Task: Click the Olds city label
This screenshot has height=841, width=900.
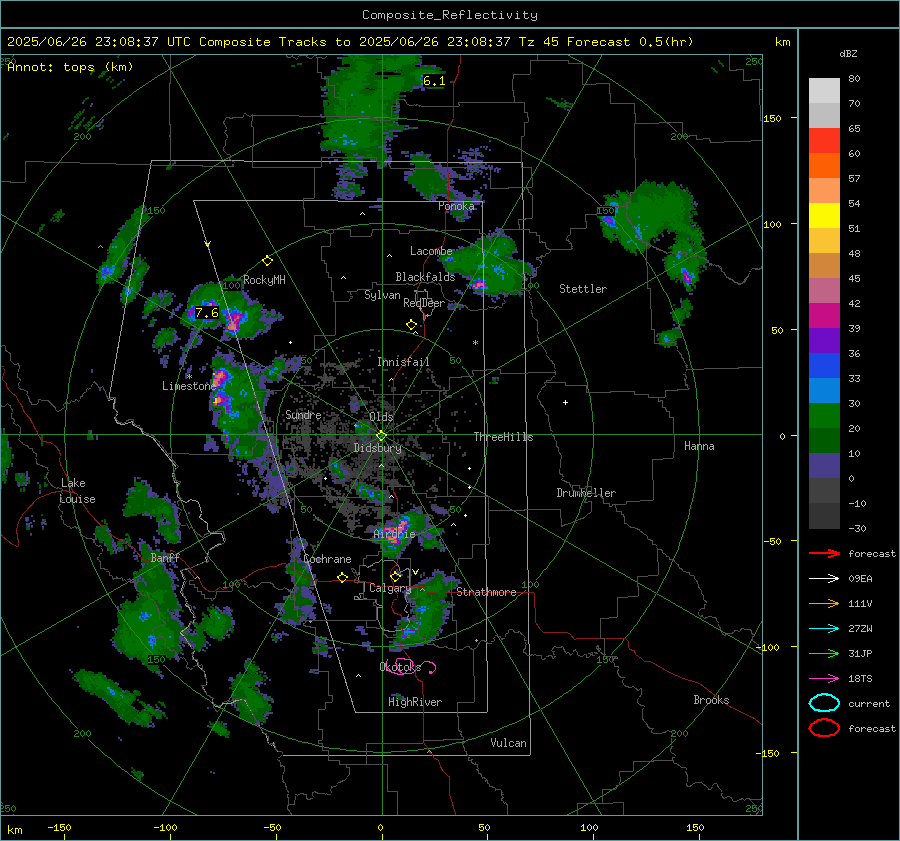Action: click(x=381, y=417)
